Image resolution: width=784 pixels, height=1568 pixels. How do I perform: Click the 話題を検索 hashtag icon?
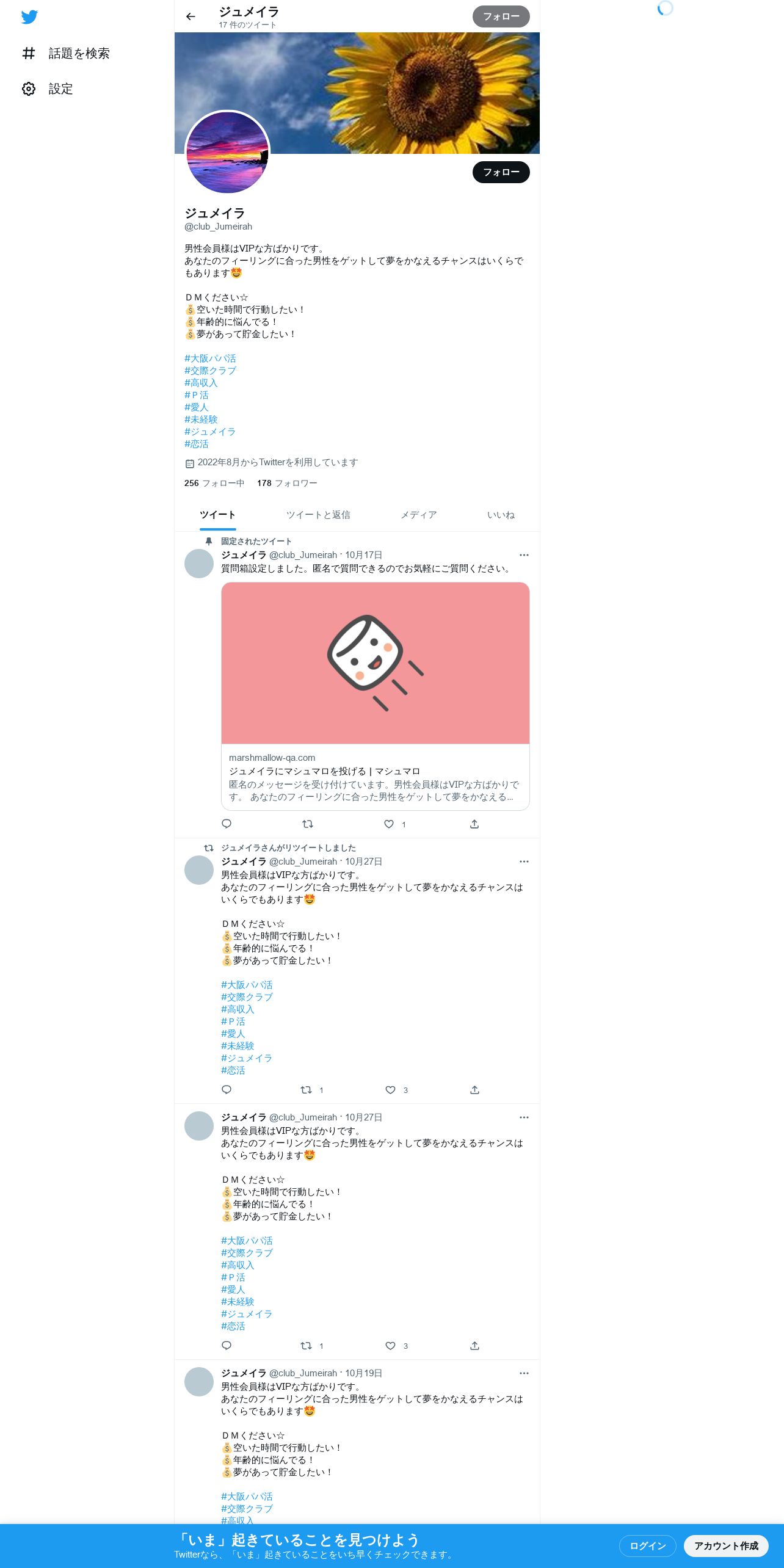tap(29, 54)
